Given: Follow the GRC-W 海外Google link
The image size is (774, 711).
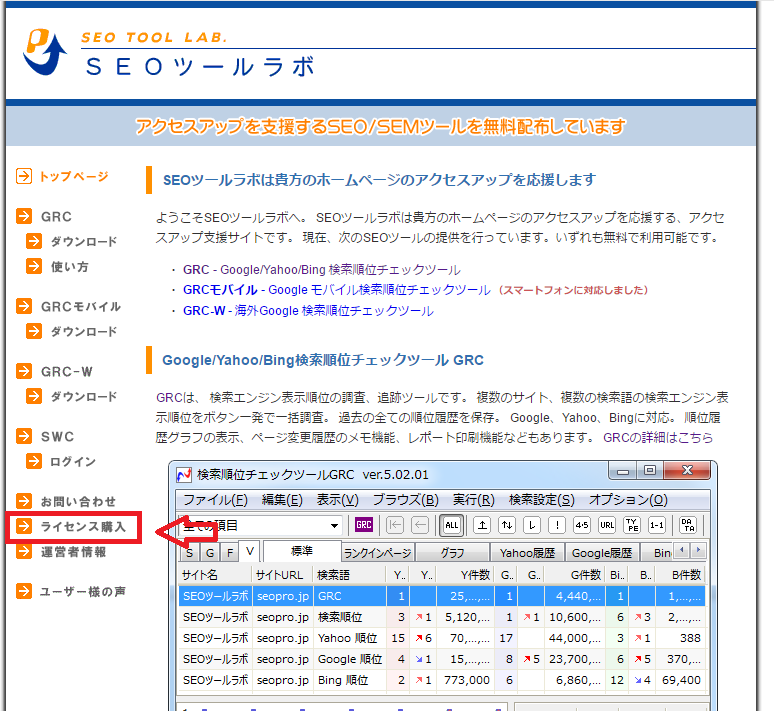Looking at the screenshot, I should 308,311.
